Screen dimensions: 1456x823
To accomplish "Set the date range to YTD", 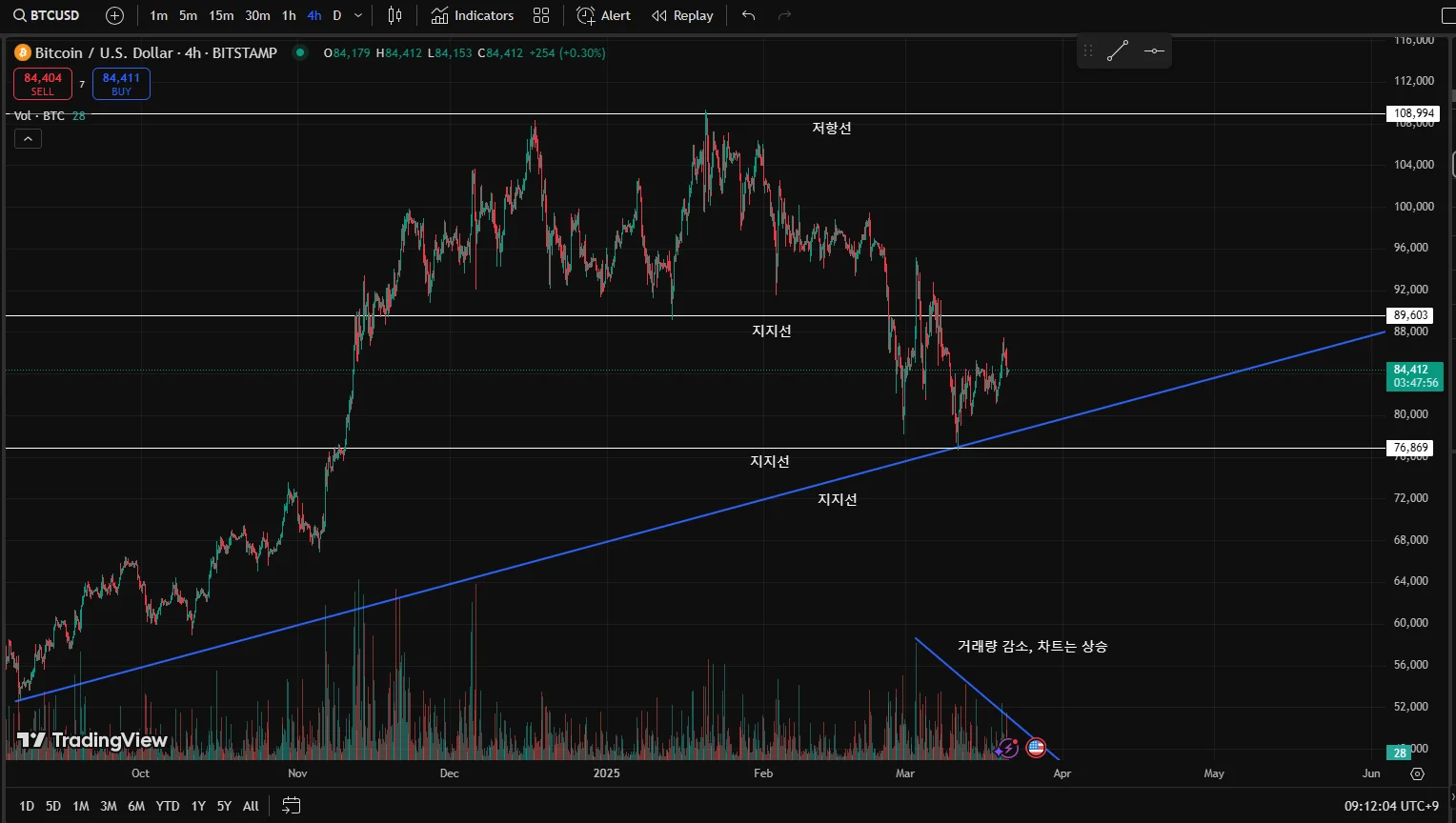I will pyautogui.click(x=168, y=806).
